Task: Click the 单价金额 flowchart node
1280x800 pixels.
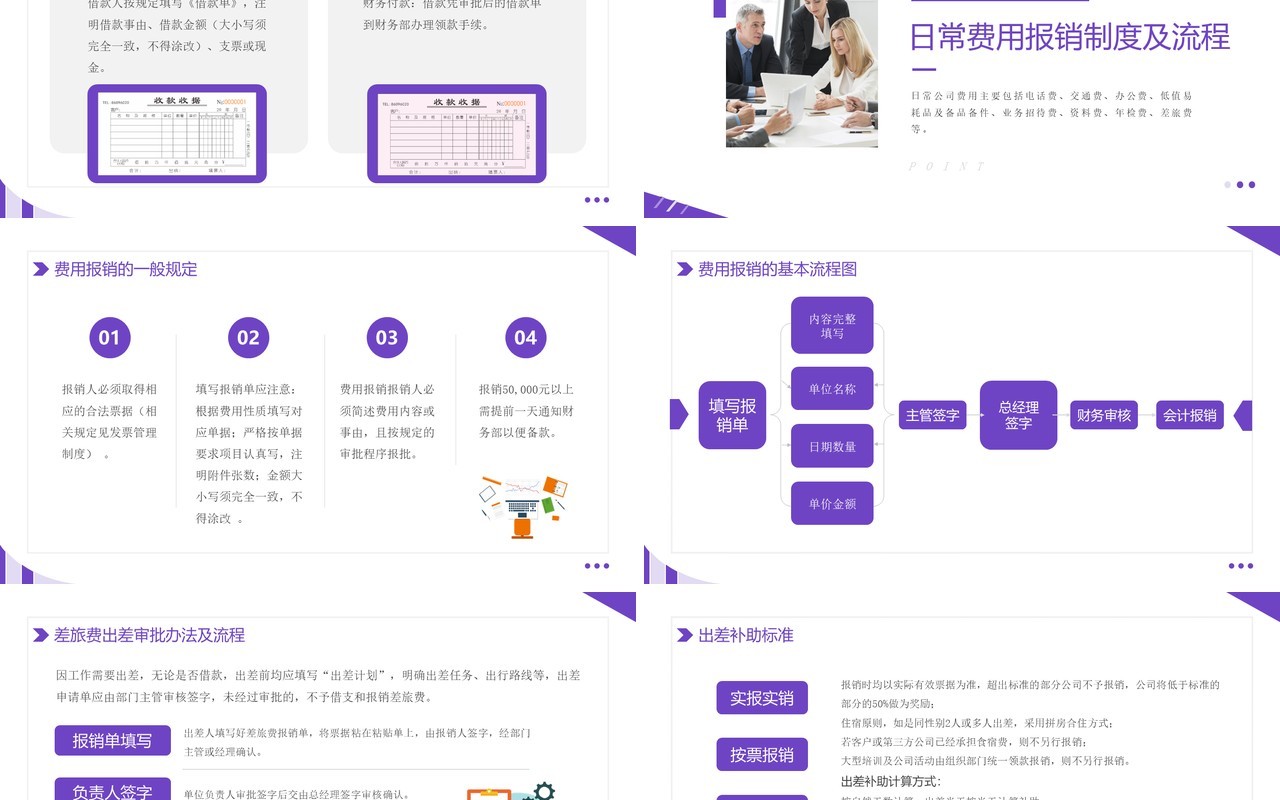Action: (832, 503)
